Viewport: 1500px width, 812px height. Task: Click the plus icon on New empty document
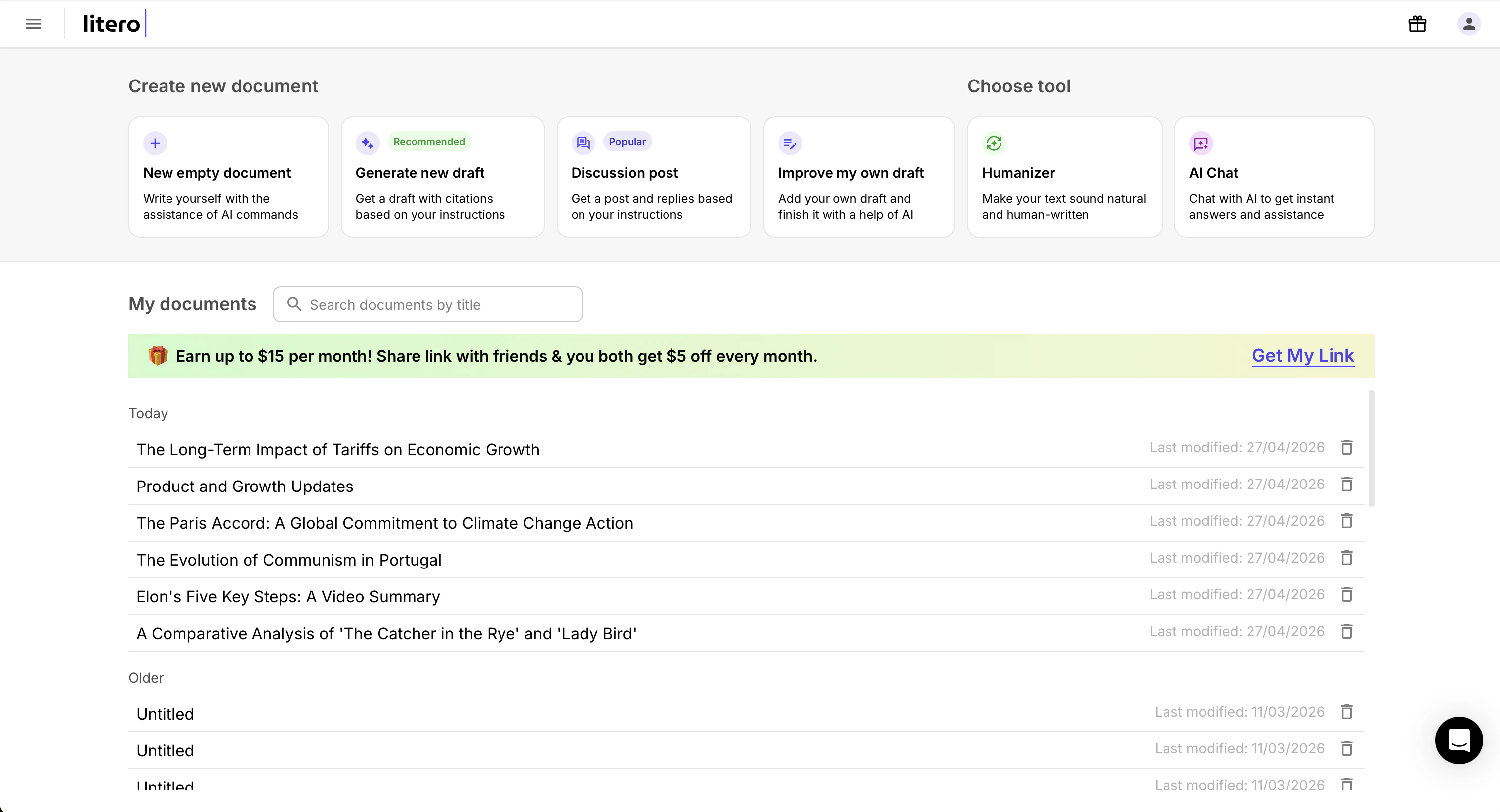point(155,143)
